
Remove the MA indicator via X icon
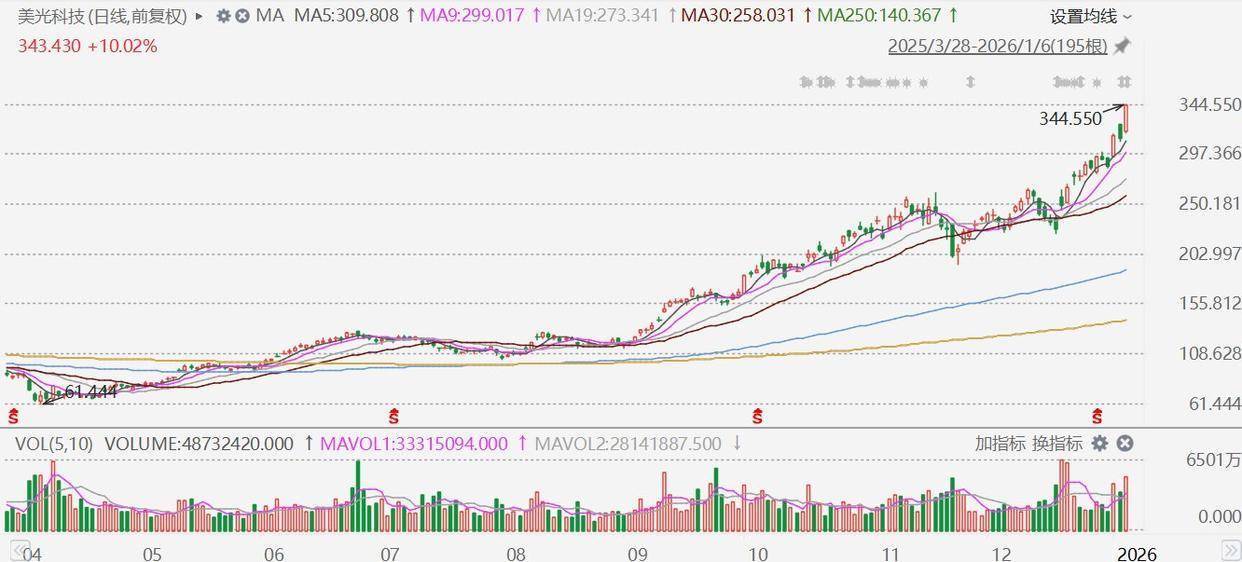[241, 16]
